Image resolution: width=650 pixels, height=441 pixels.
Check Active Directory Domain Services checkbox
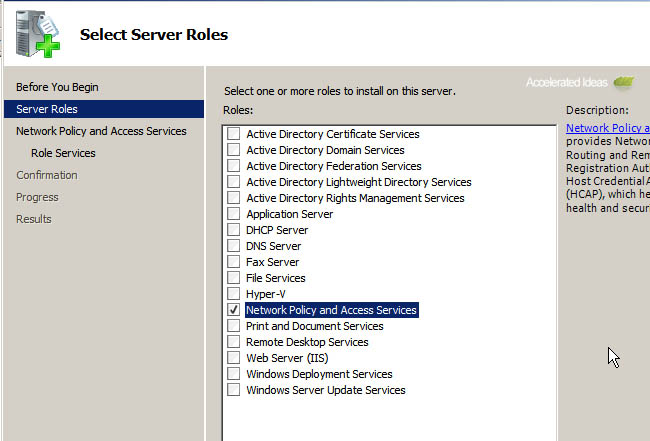click(233, 150)
